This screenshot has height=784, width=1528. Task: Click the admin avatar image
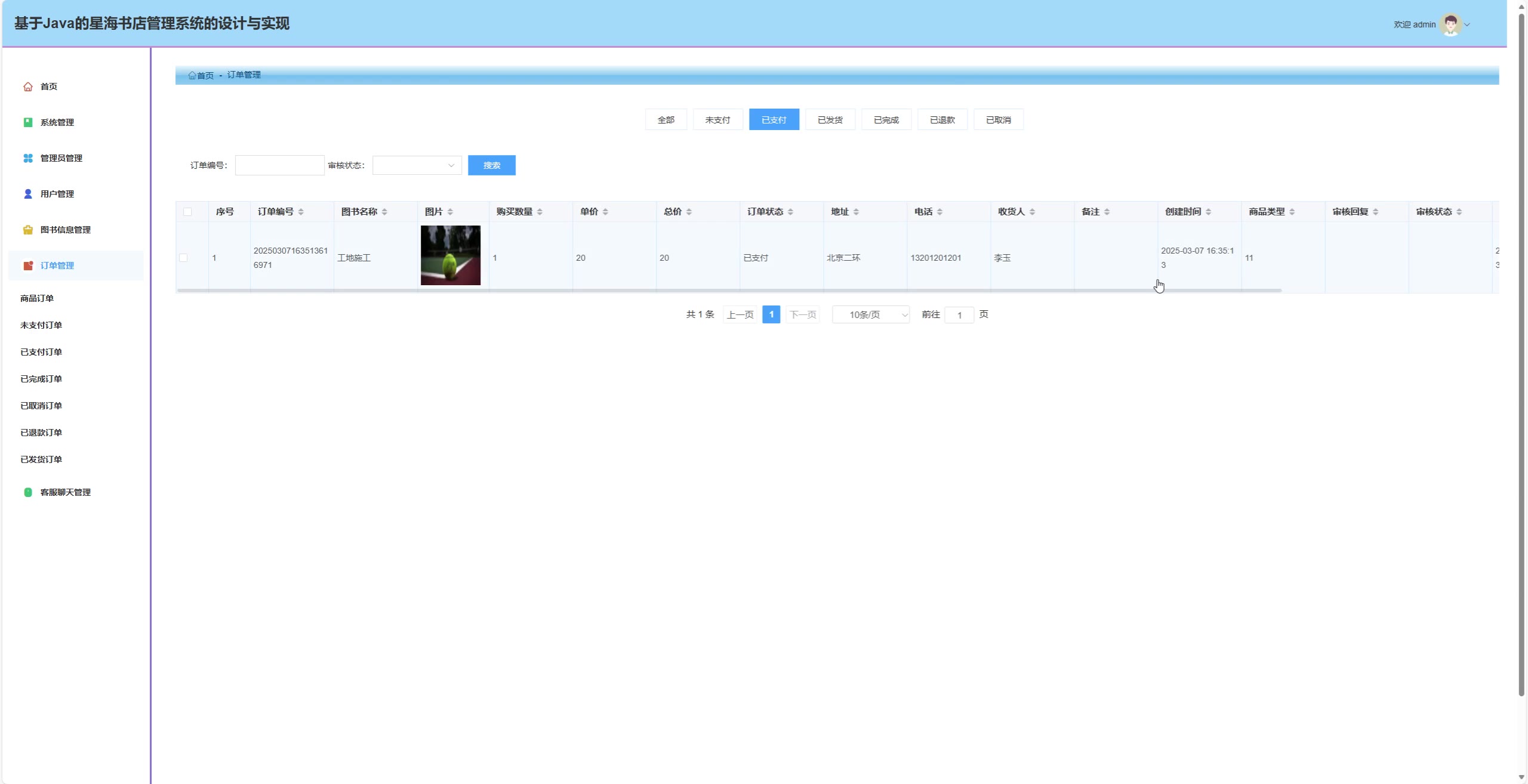point(1450,24)
